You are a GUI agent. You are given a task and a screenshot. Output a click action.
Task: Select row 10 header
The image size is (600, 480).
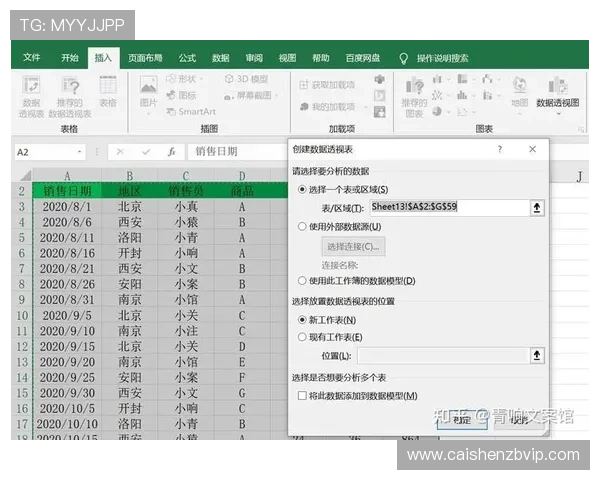click(22, 315)
